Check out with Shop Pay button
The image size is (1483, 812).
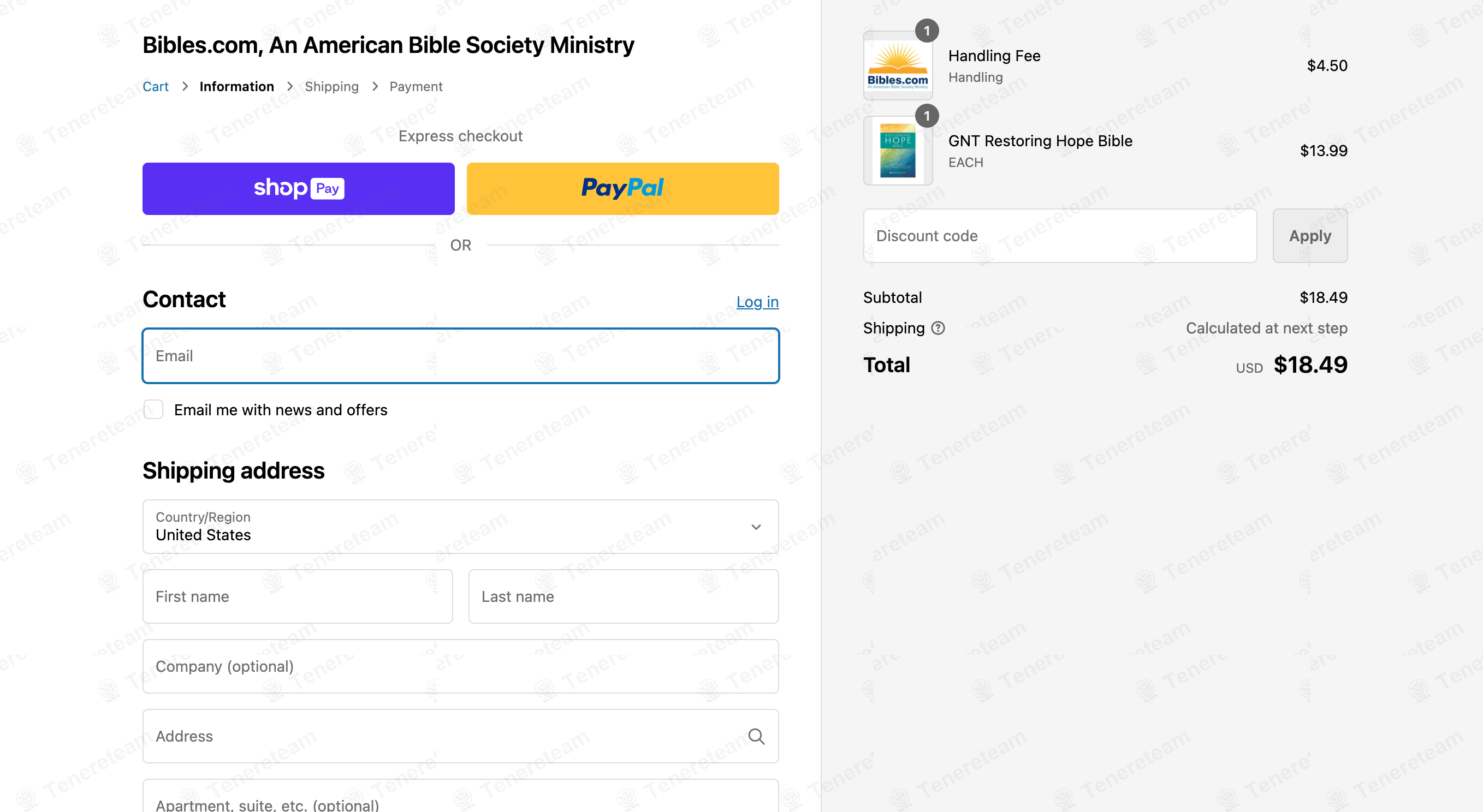click(x=298, y=189)
